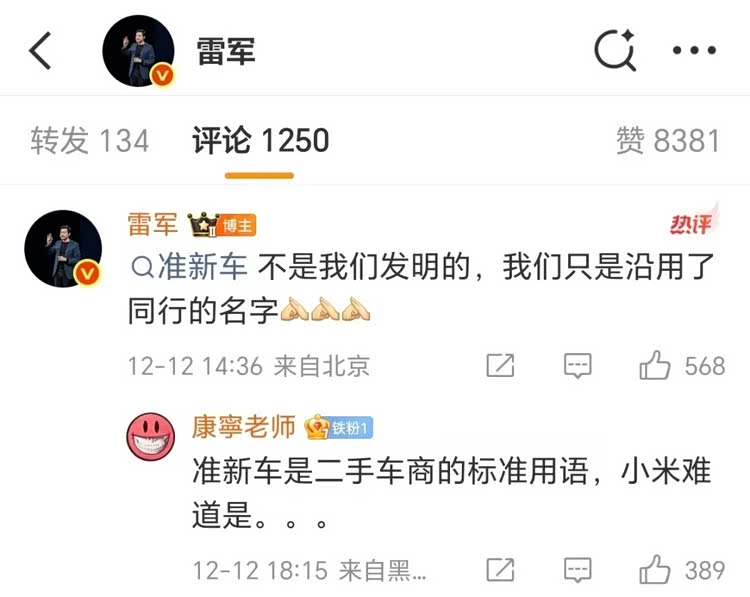This screenshot has width=750, height=597.
Task: Open the 准新车 search topic link
Action: (189, 266)
